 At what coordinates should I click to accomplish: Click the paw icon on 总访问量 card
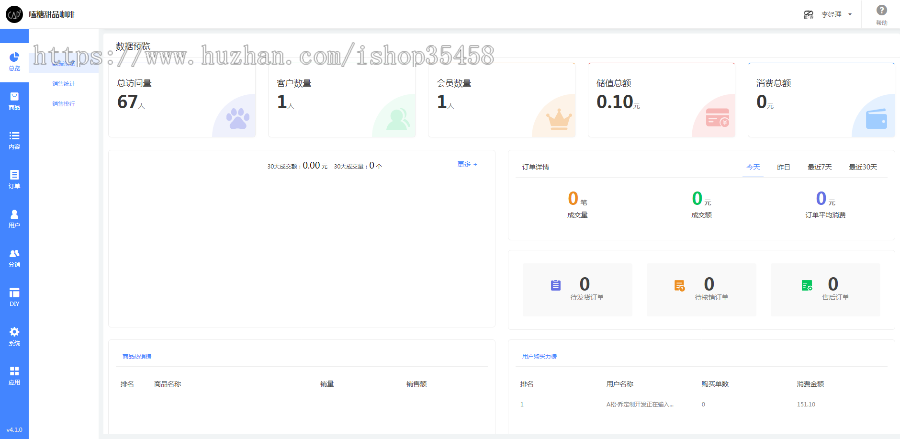pyautogui.click(x=238, y=119)
